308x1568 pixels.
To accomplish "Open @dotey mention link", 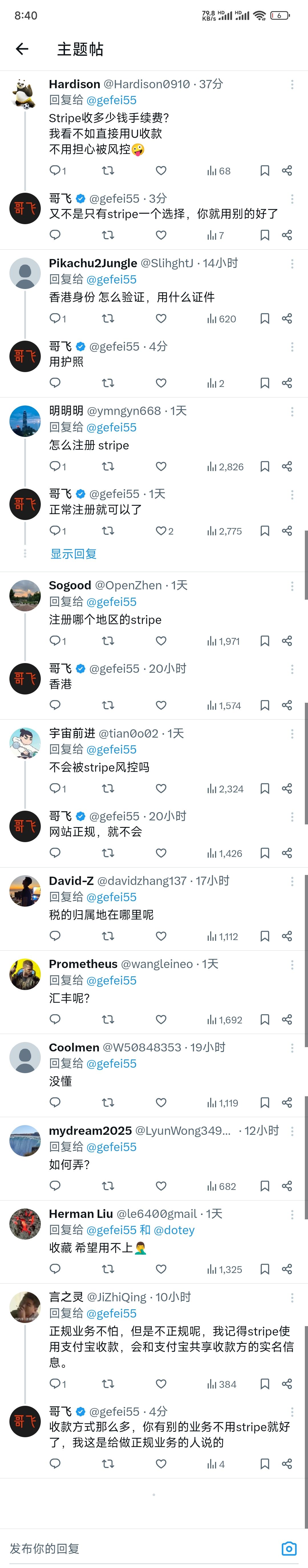I will (x=174, y=1230).
